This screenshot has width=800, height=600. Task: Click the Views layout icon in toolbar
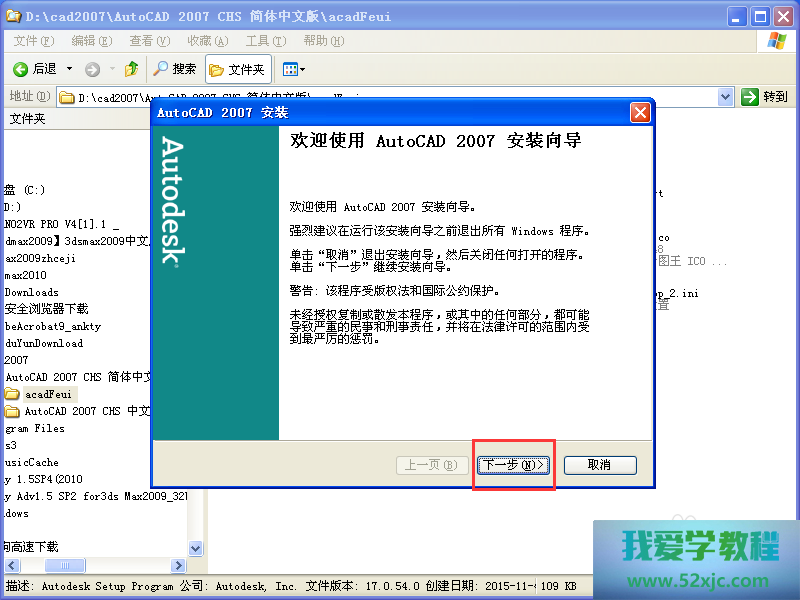pyautogui.click(x=289, y=69)
